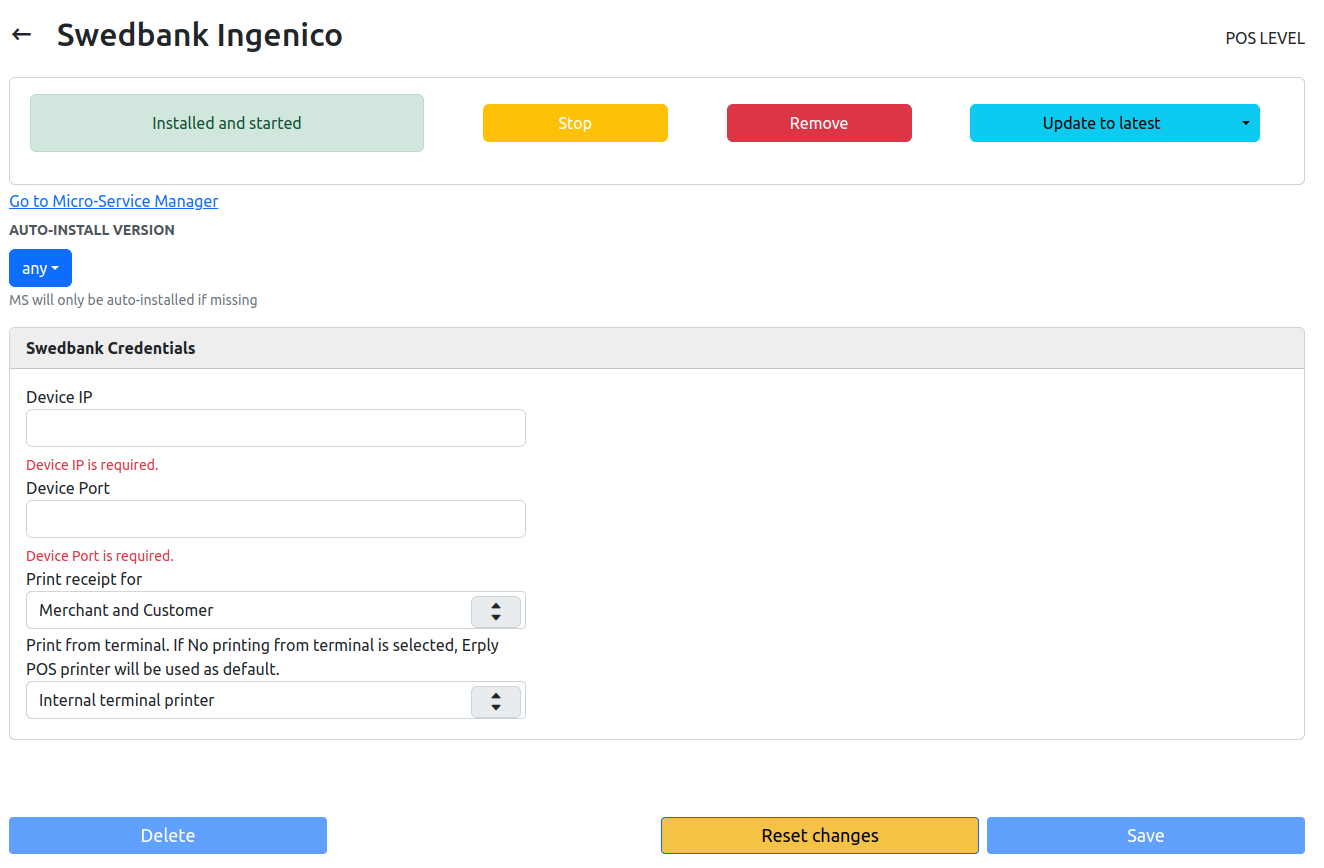Click the Reset changes button
This screenshot has height=868, width=1324.
pyautogui.click(x=820, y=836)
